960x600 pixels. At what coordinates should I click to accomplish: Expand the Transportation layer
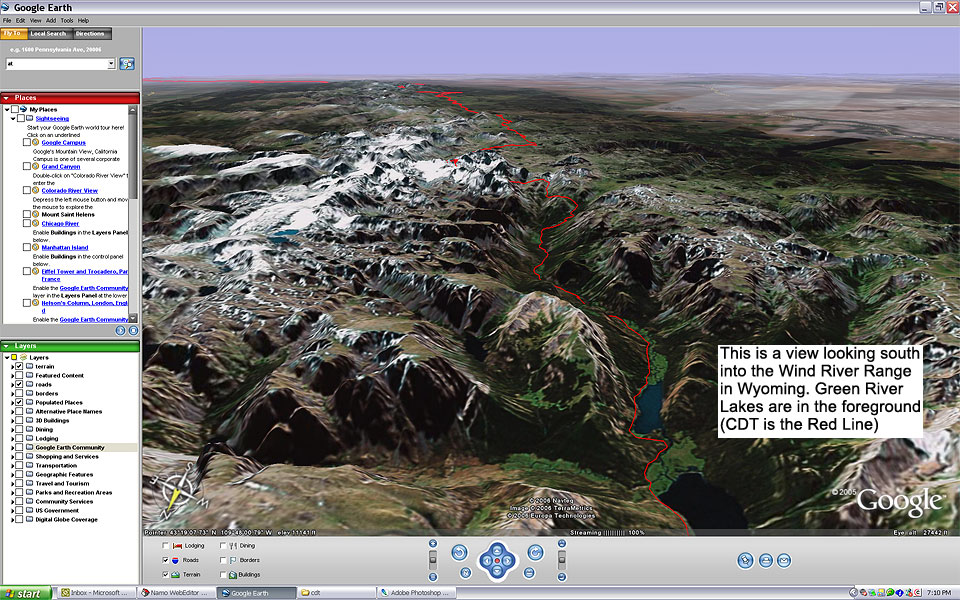[x=12, y=466]
